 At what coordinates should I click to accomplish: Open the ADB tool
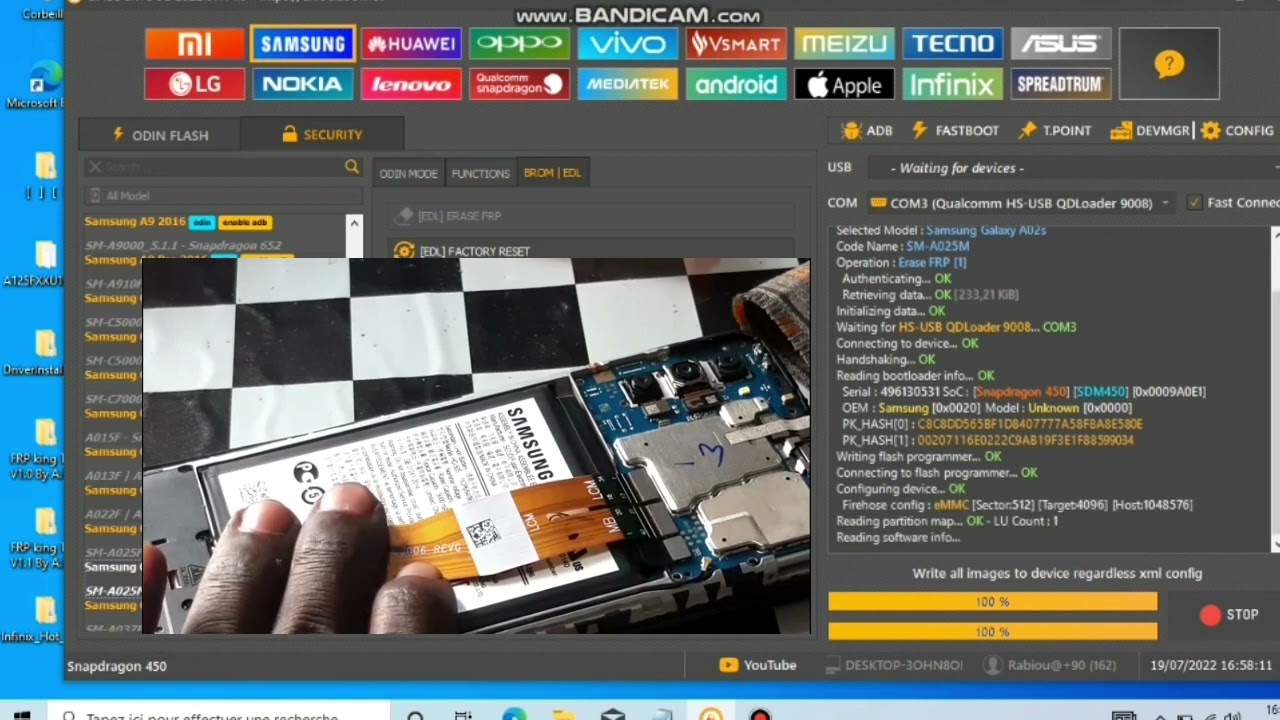tap(867, 131)
